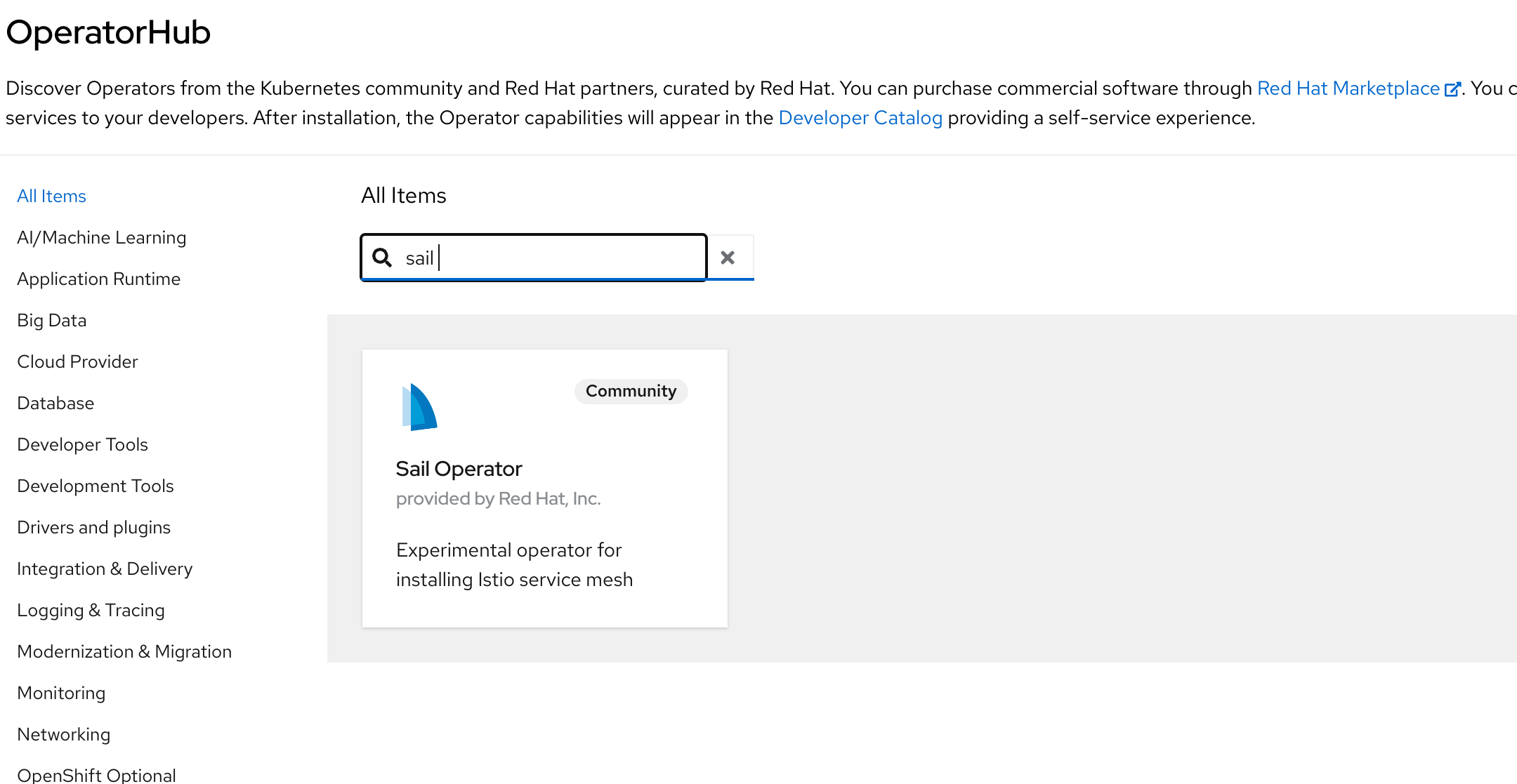Open the Developer Tools category
1517x784 pixels.
click(x=82, y=444)
